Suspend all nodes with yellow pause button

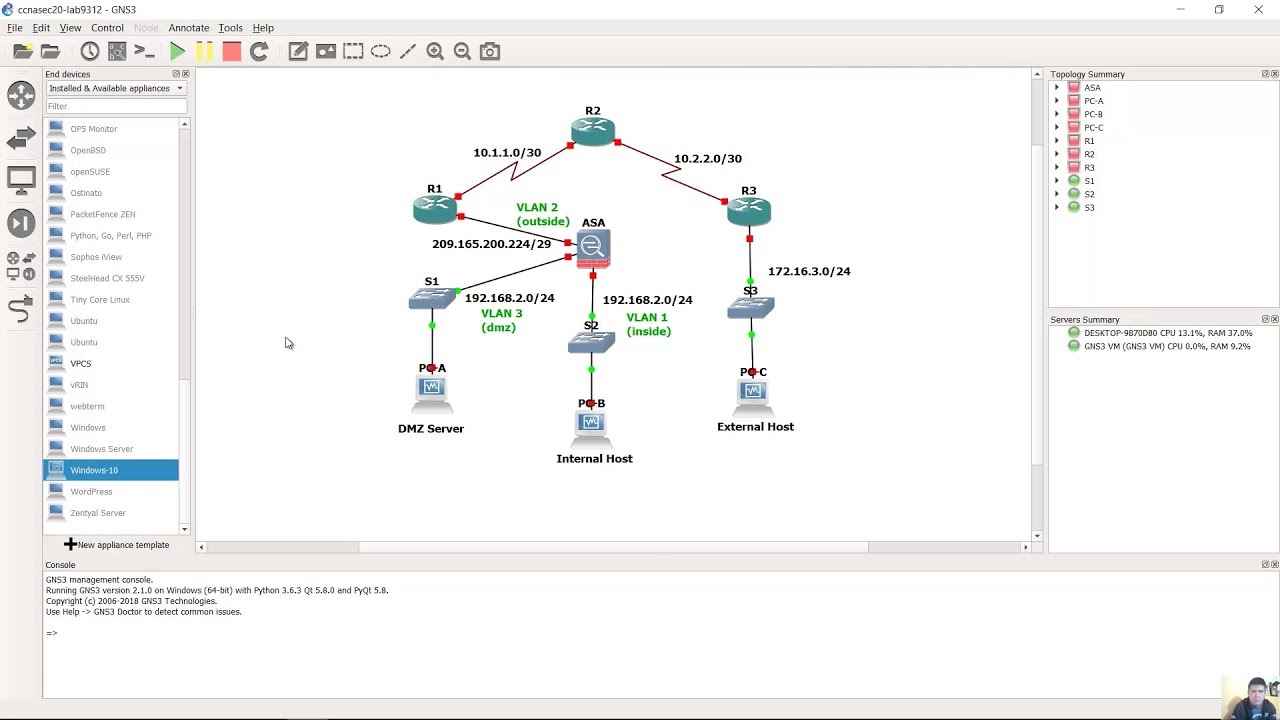[204, 51]
